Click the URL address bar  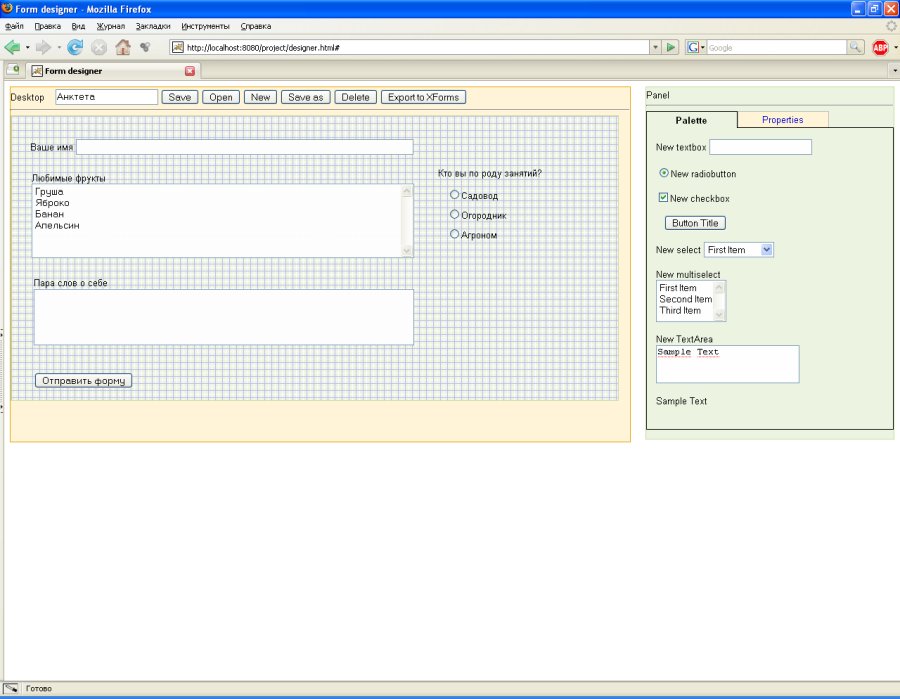pyautogui.click(x=416, y=48)
